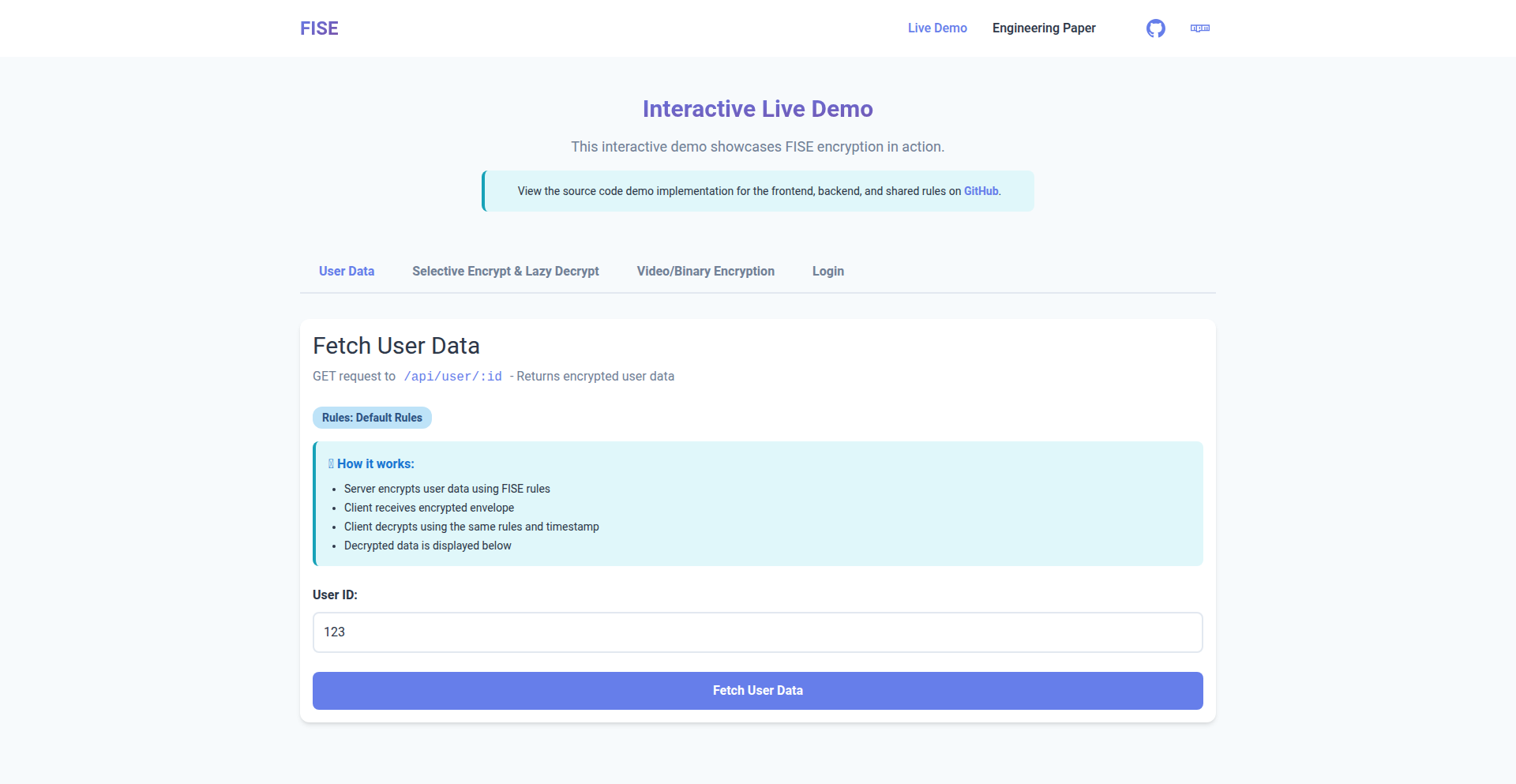Open the GitHub repository icon

1156,28
